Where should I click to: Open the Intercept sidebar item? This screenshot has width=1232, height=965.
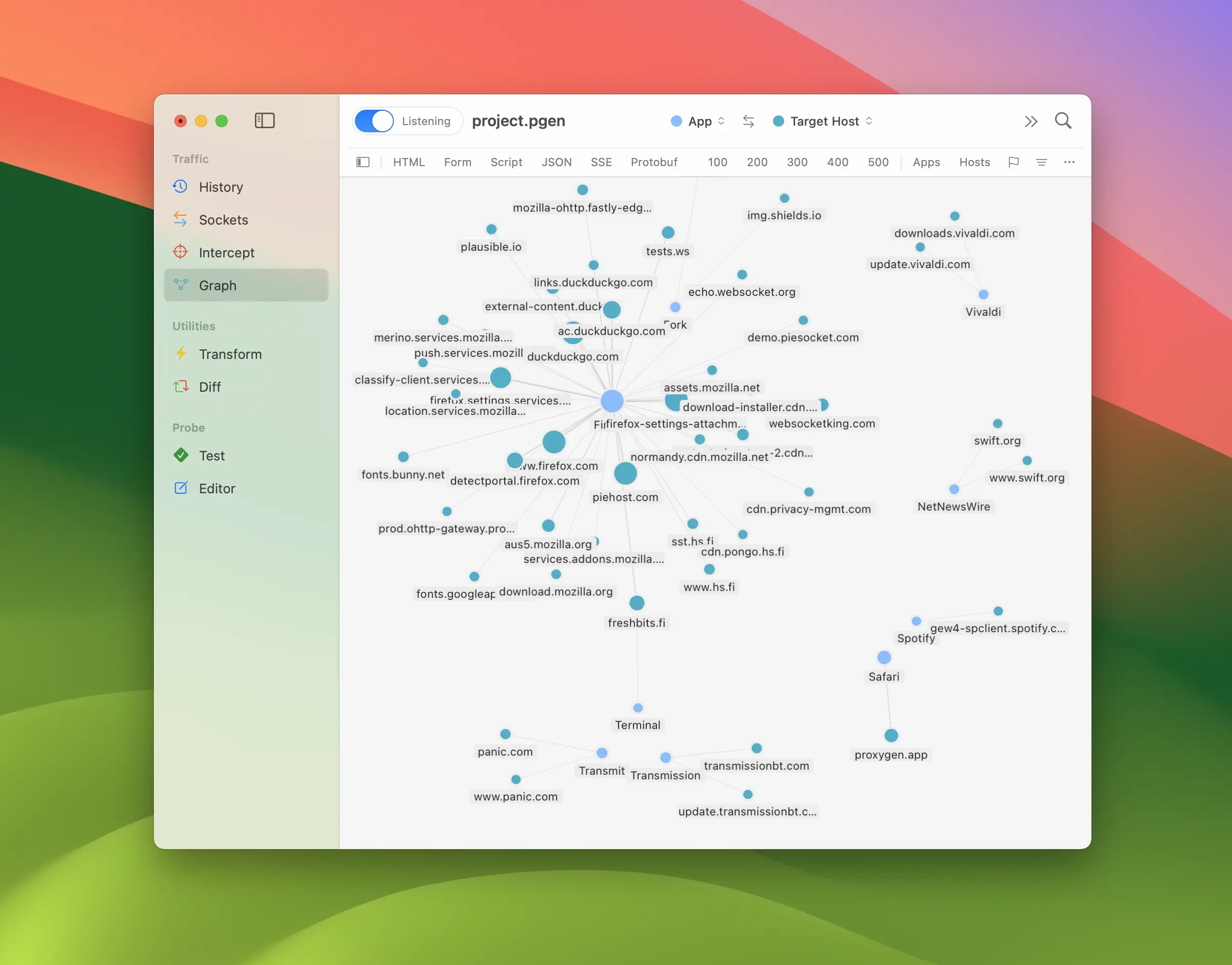[246, 253]
